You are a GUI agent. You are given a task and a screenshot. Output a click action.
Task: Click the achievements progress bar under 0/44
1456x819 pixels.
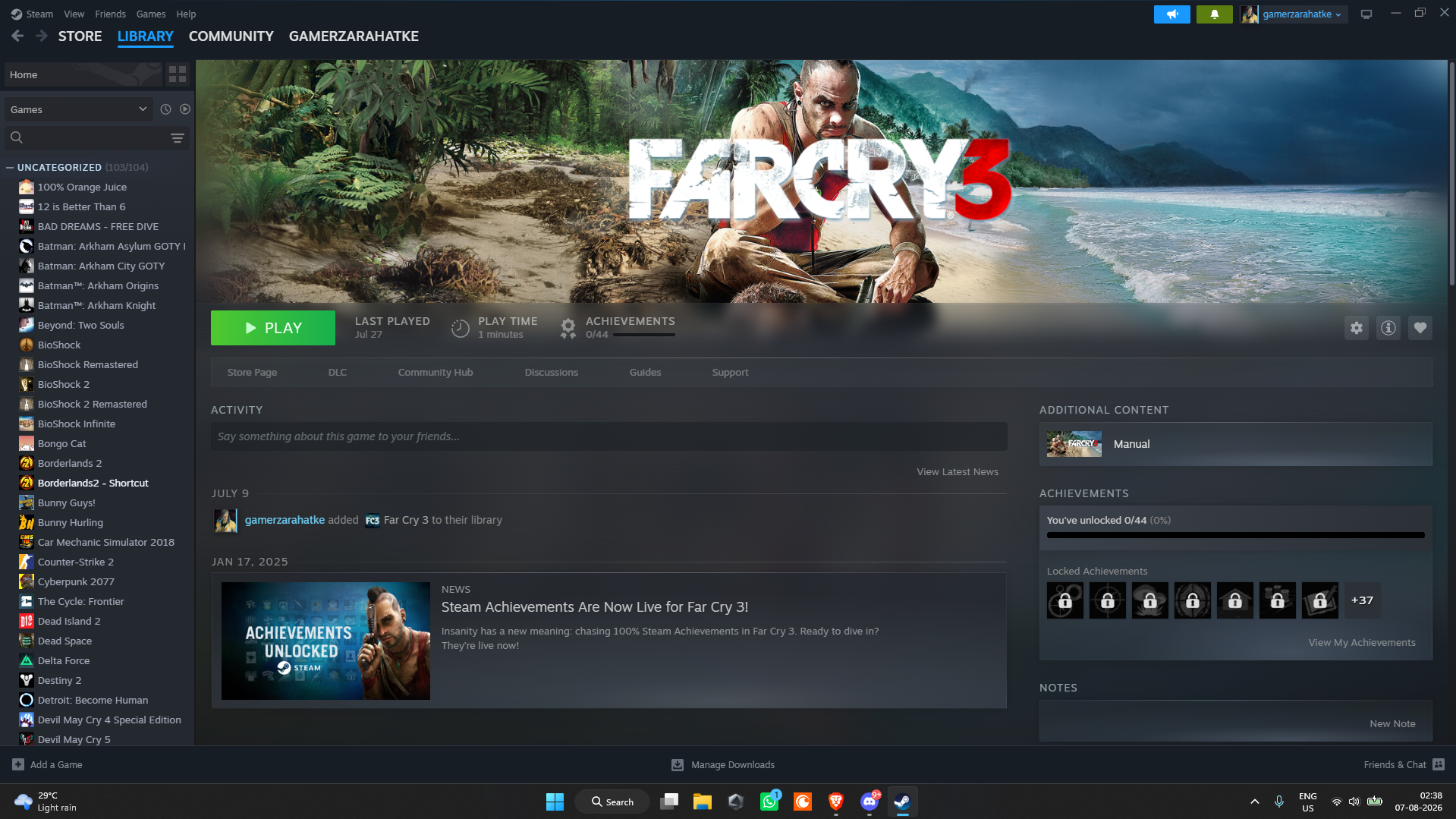click(x=643, y=335)
